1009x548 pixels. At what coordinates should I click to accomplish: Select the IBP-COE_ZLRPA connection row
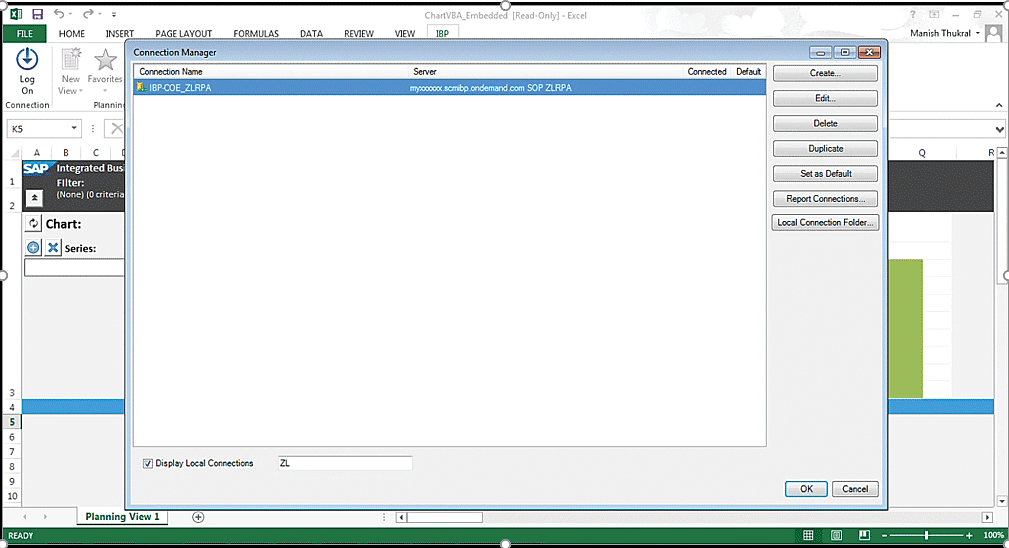tap(450, 87)
